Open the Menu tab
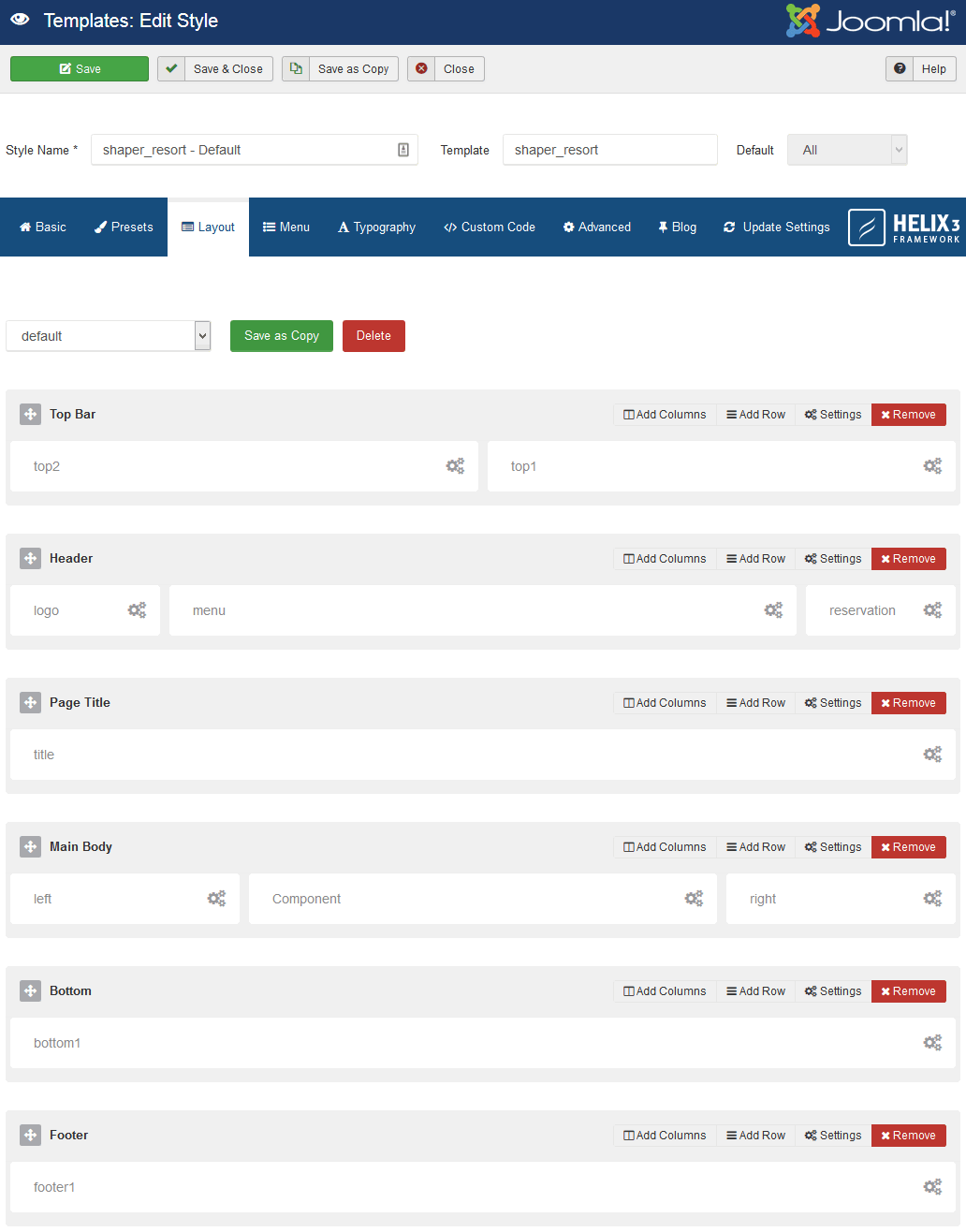The height and width of the screenshot is (1232, 966). [x=286, y=227]
